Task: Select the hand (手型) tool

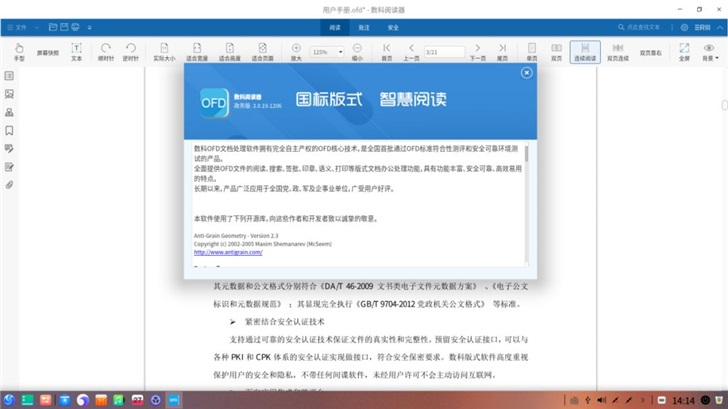Action: [x=19, y=52]
